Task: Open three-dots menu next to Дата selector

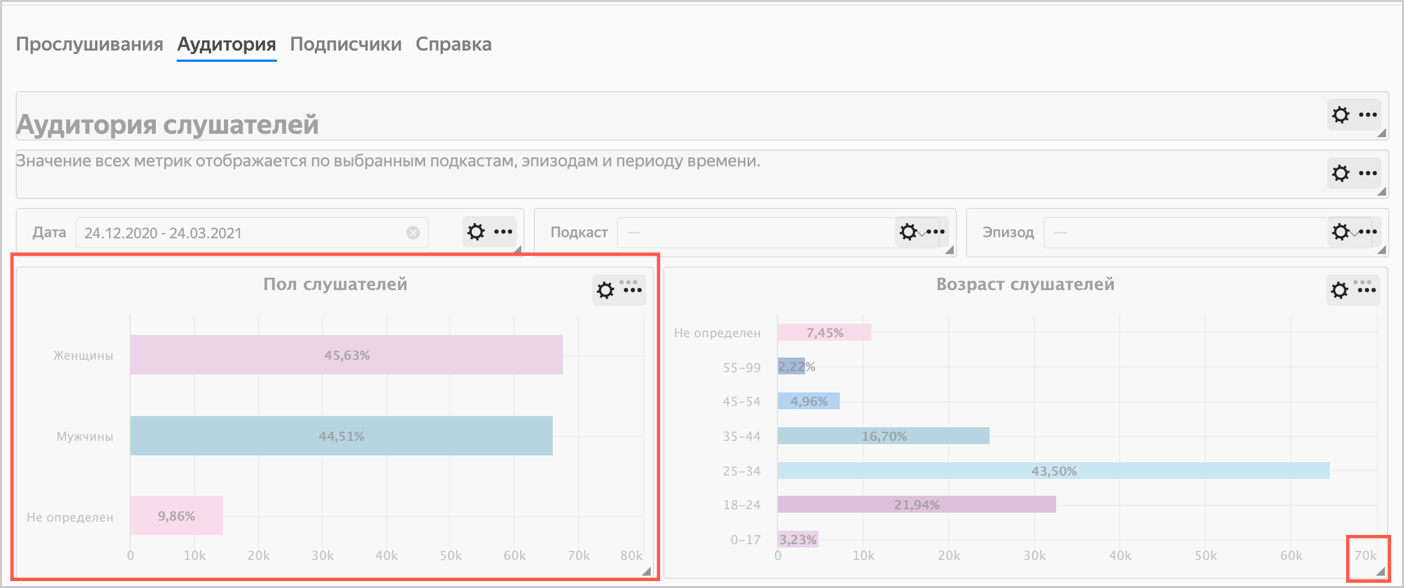Action: pos(503,232)
